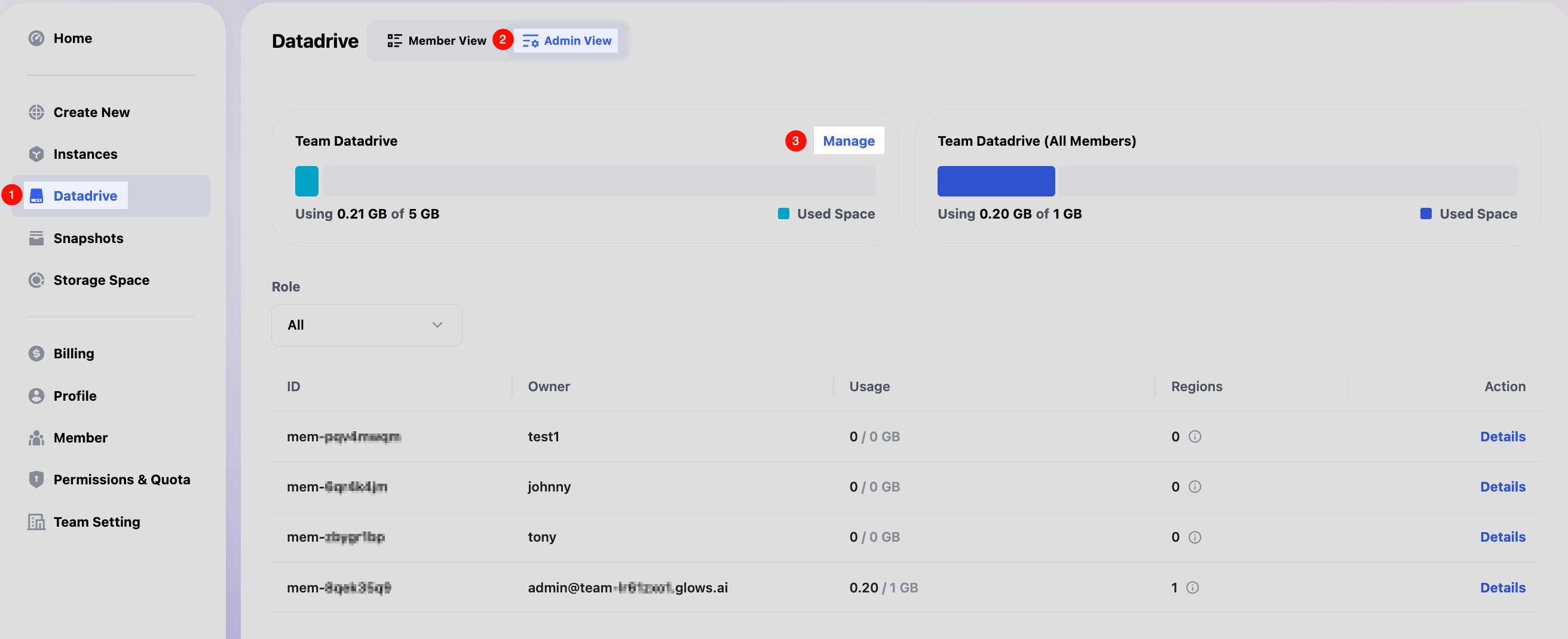Click the Permissions & Quota shield icon
The width and height of the screenshot is (1568, 639).
(x=36, y=480)
